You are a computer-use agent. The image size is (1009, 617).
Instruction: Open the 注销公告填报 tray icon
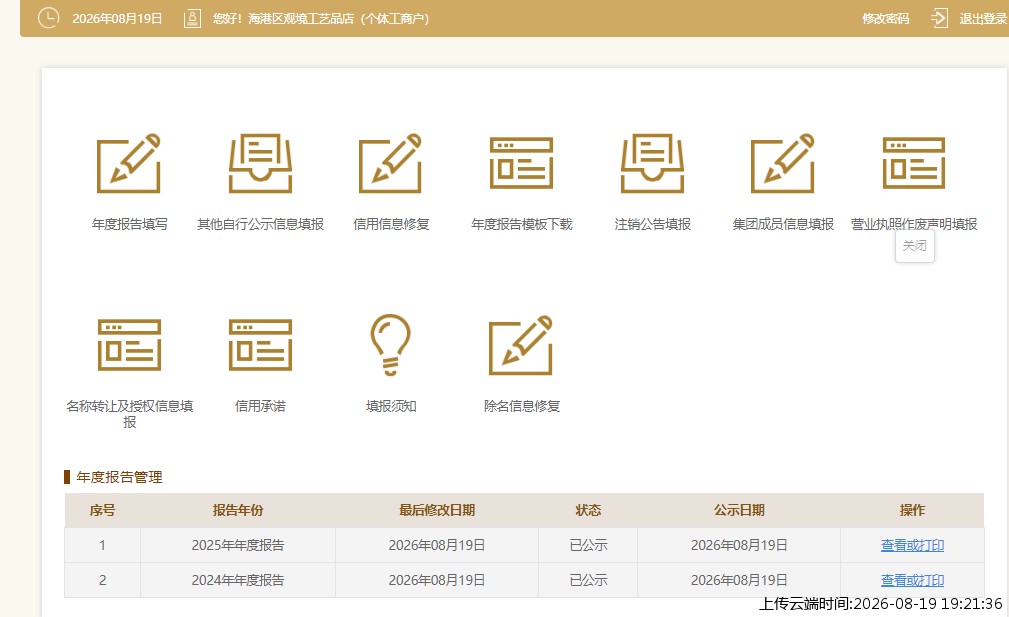(x=652, y=163)
